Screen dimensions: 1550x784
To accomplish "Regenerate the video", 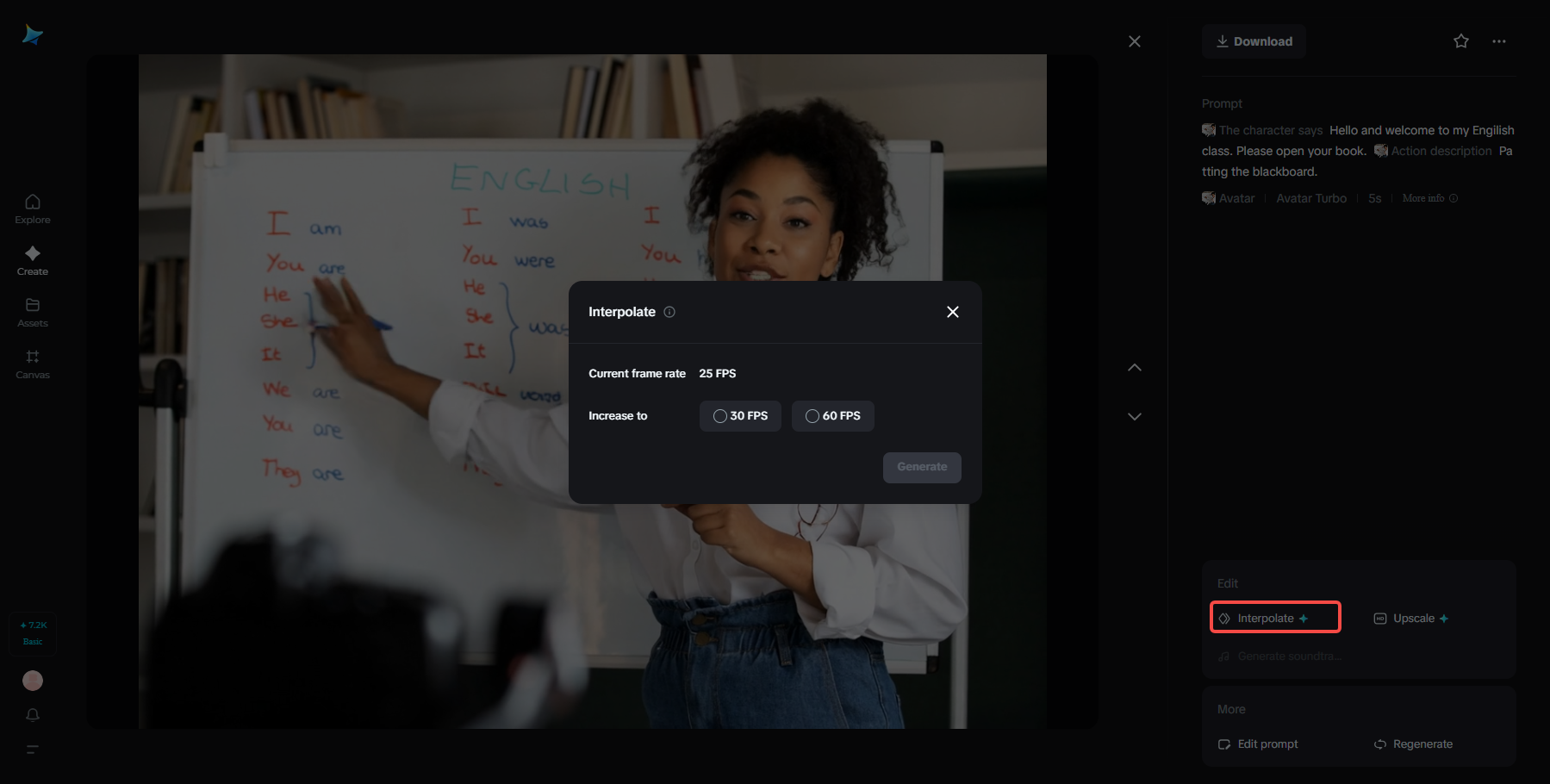I will point(1413,744).
